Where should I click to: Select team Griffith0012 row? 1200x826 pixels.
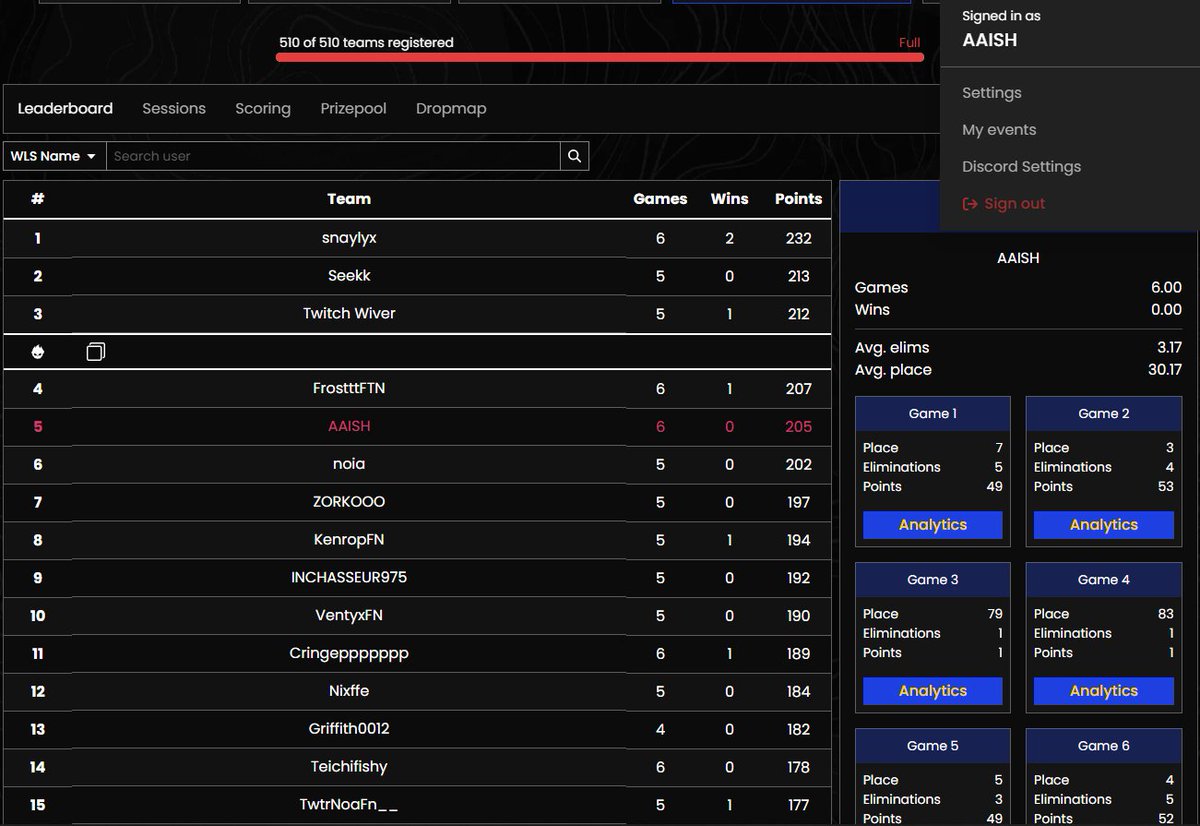pos(417,730)
